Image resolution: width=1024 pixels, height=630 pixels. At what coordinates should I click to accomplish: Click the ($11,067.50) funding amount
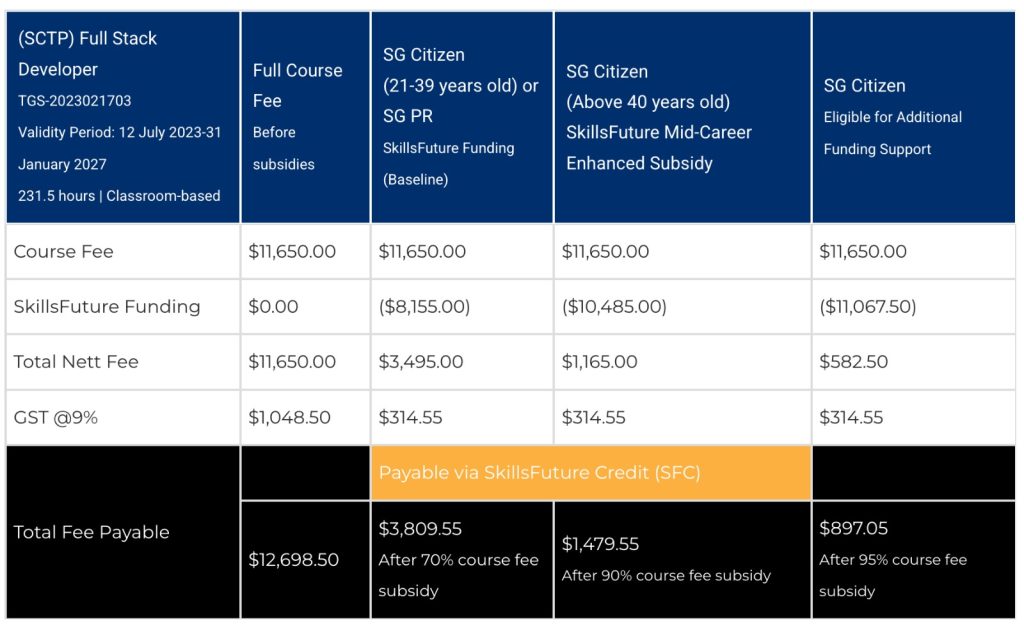point(867,307)
